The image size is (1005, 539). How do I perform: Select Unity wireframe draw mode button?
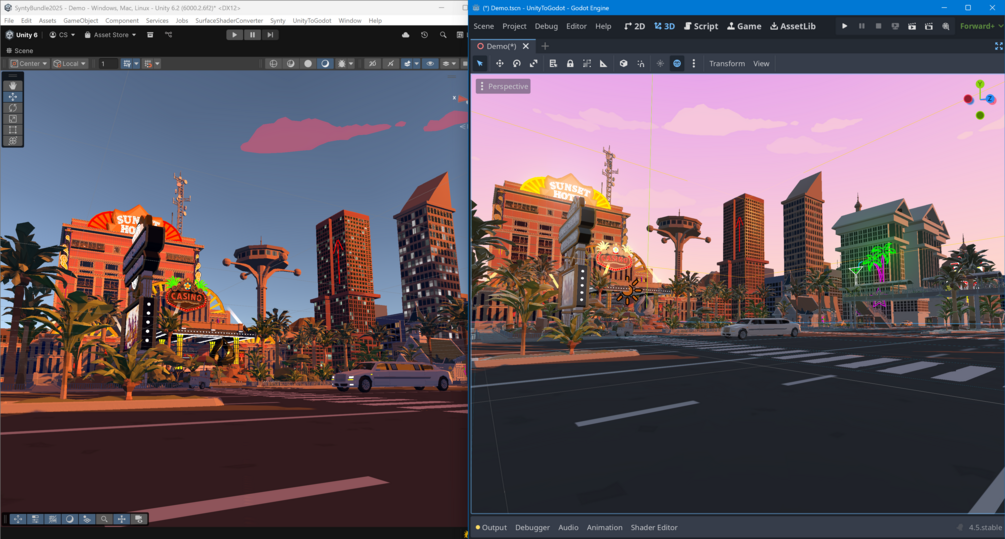[x=274, y=63]
